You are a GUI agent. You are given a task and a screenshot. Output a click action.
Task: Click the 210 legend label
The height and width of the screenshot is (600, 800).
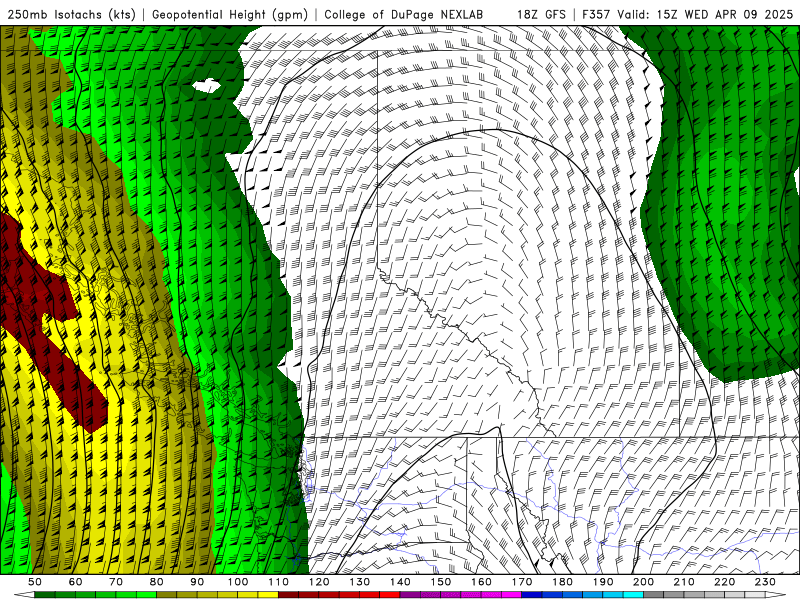684,582
